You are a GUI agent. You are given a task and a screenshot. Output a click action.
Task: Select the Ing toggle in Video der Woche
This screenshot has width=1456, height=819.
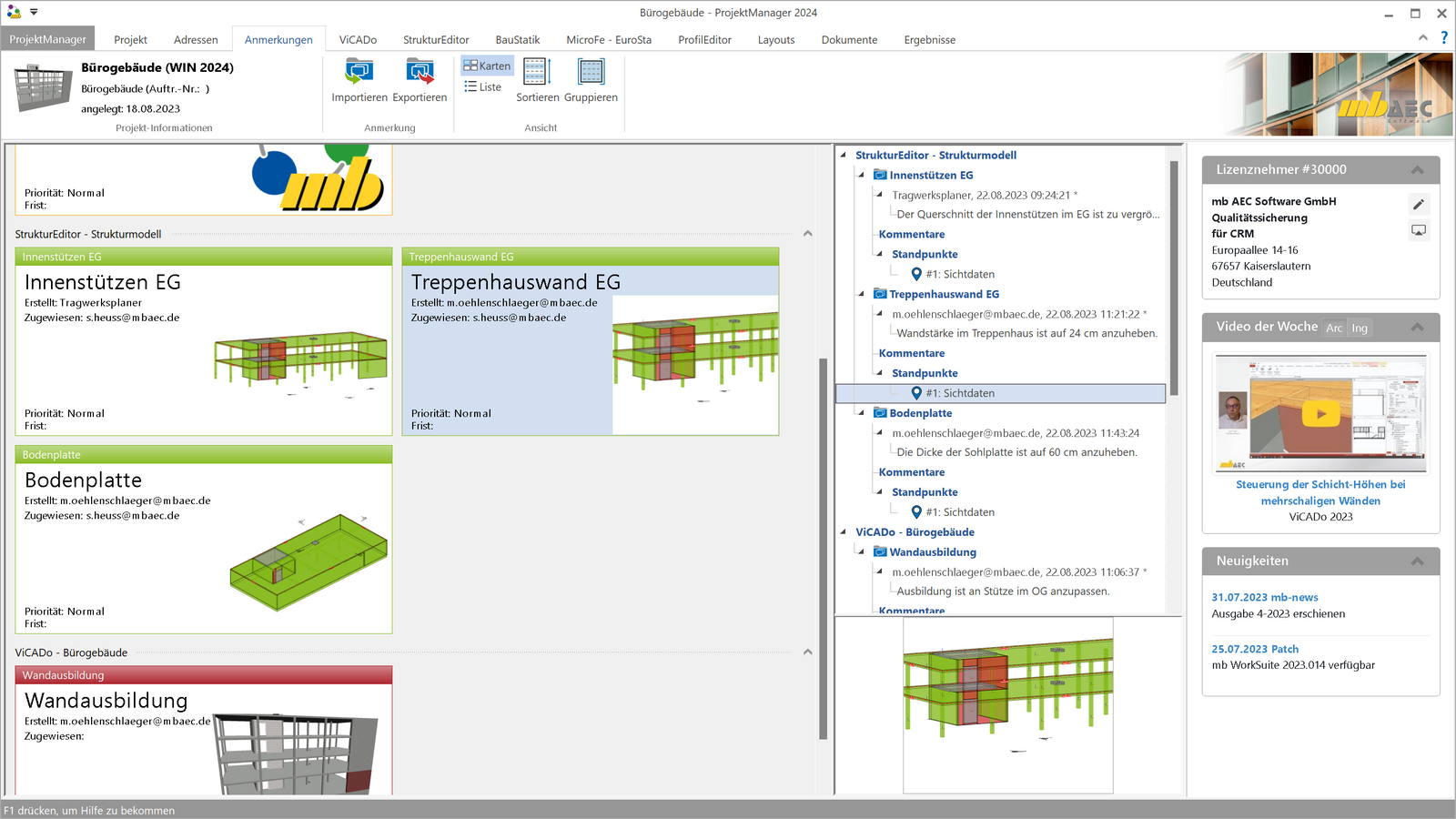(x=1360, y=328)
